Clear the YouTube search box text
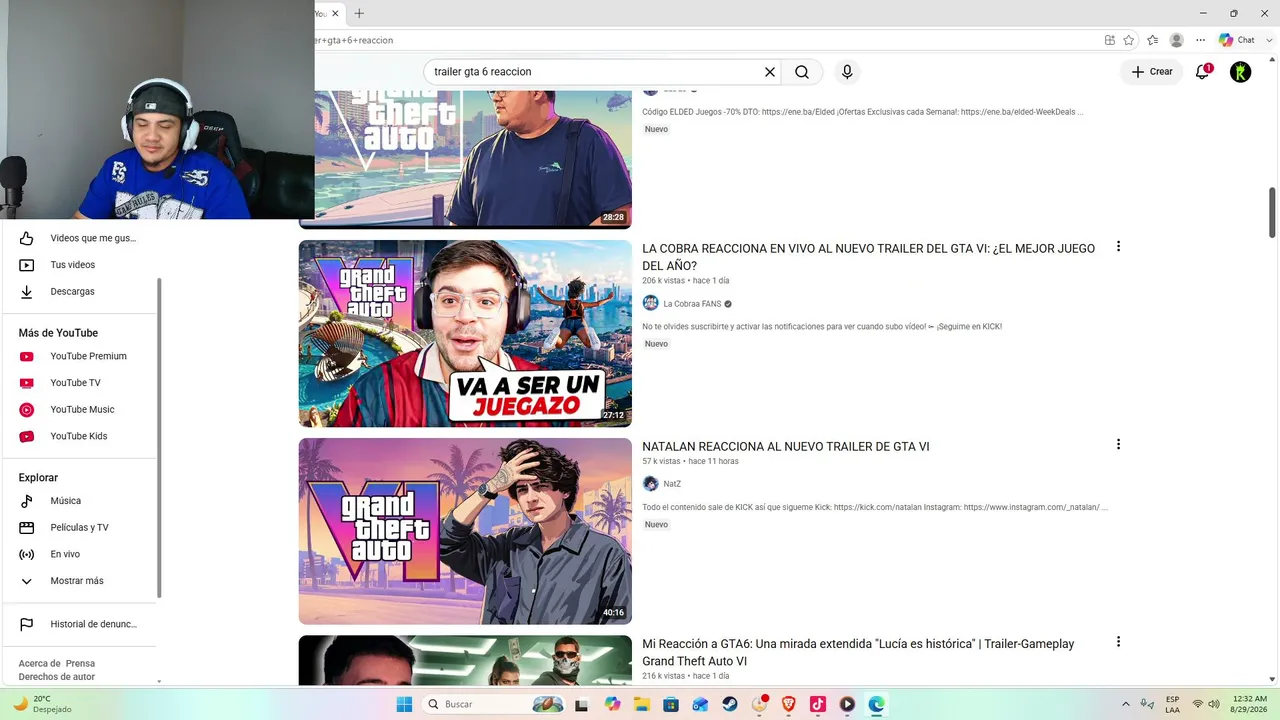The height and width of the screenshot is (720, 1280). click(770, 72)
